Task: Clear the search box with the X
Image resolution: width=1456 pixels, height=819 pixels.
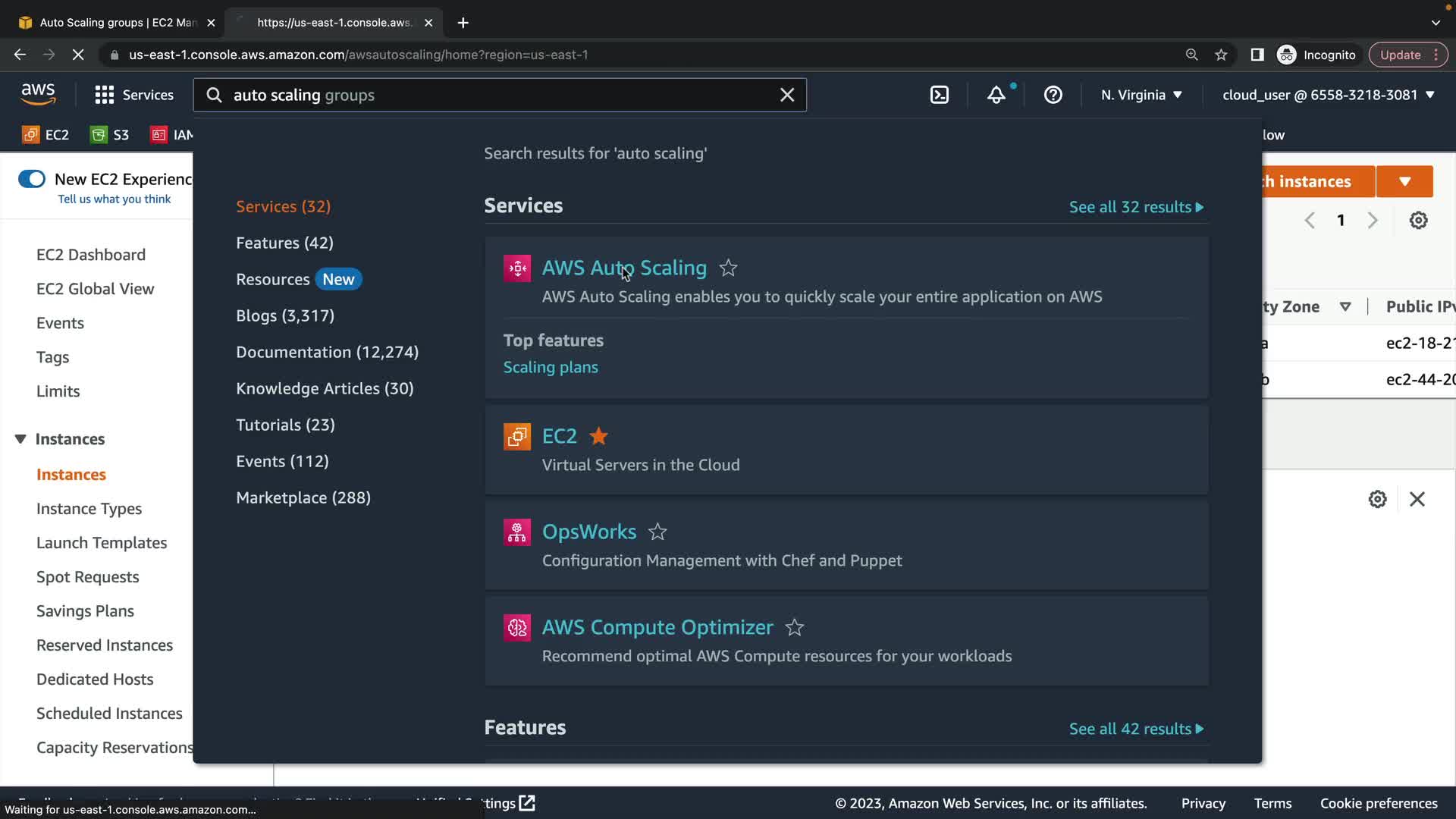Action: point(787,95)
